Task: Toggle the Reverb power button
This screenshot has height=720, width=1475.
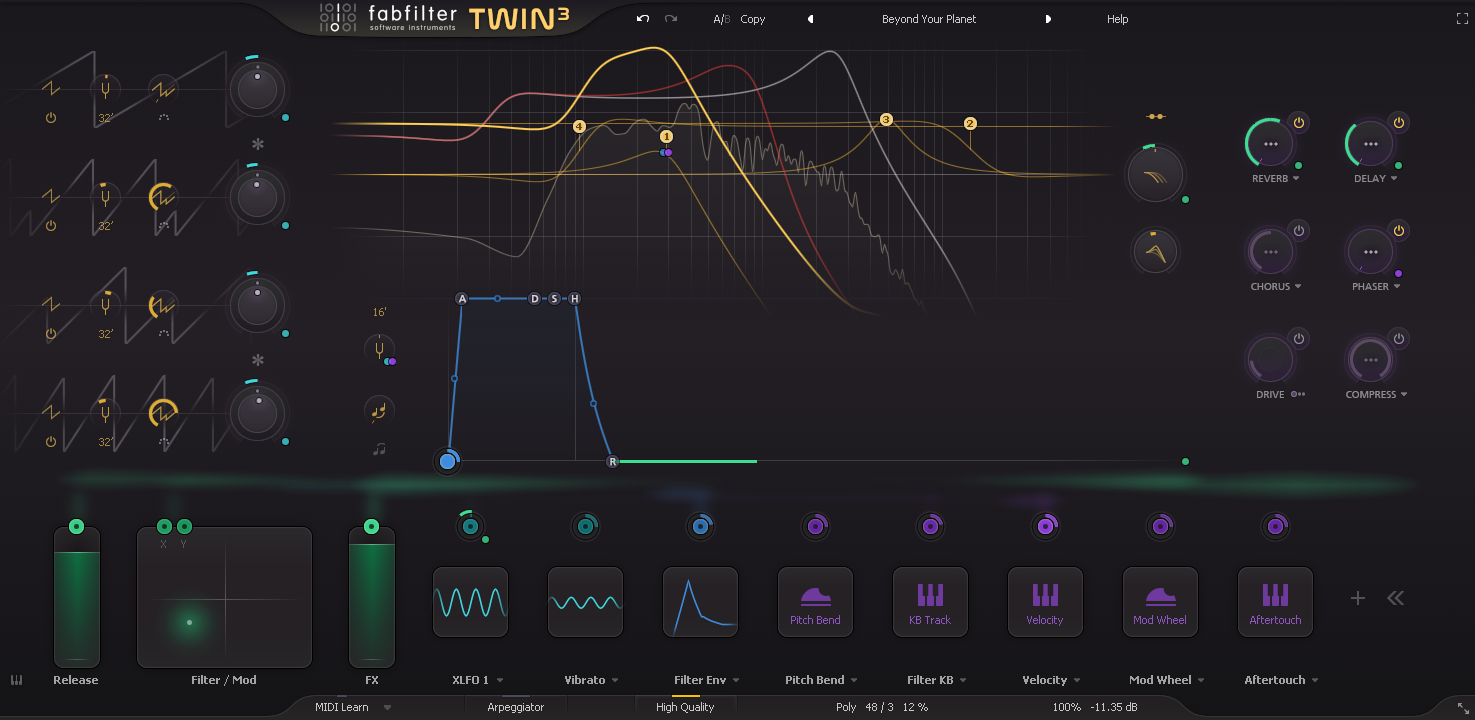Action: coord(1298,123)
